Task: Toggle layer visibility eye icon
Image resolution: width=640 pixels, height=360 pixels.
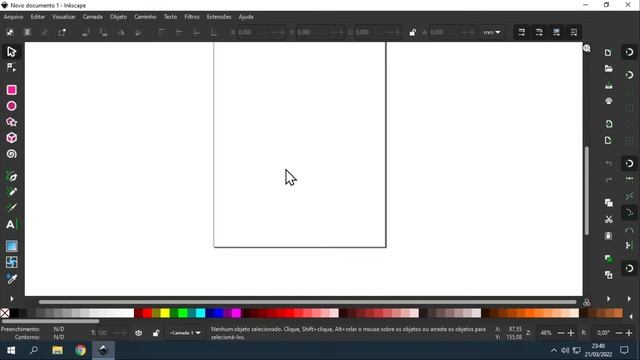Action: point(139,333)
